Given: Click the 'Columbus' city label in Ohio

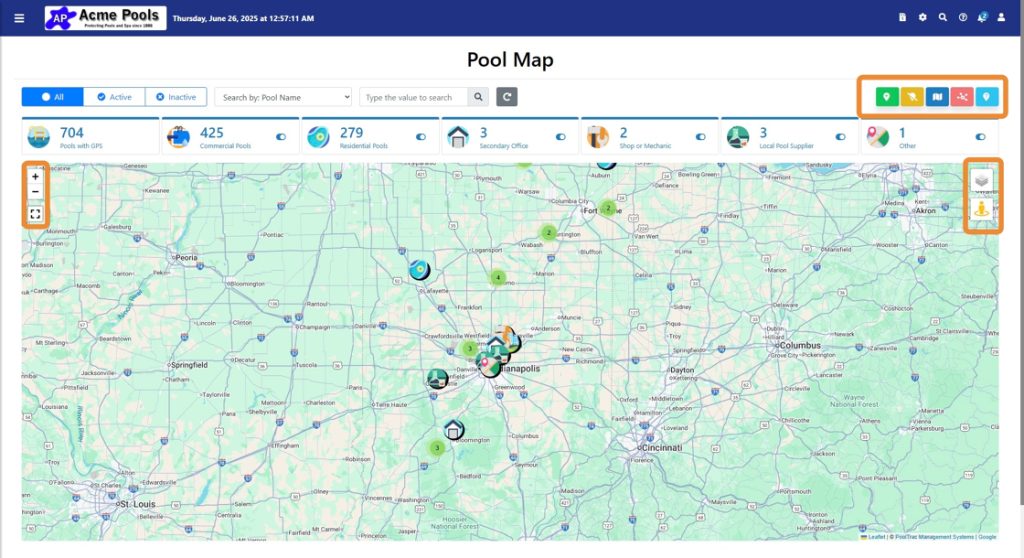Looking at the screenshot, I should pos(800,345).
